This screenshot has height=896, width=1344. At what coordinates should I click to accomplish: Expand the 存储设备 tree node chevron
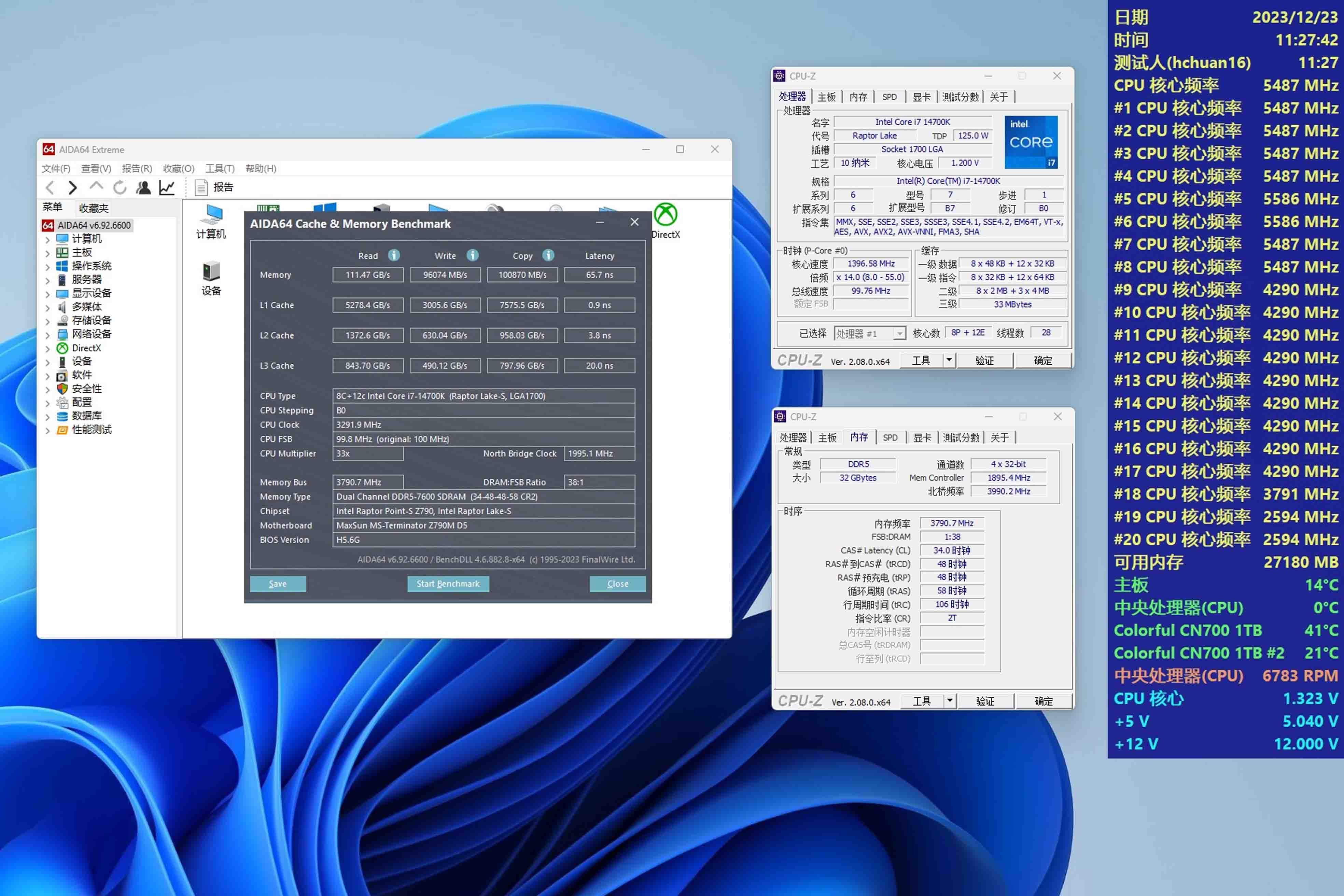coord(48,321)
